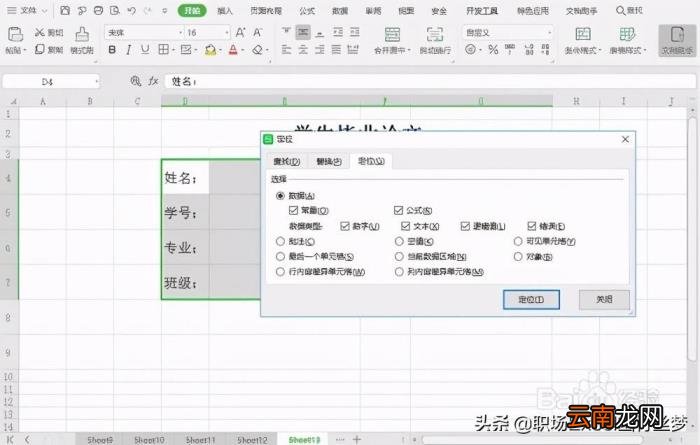Screen dimensions: 700x445
Task: Uncheck the 公式(R) checkbox
Action: [x=398, y=210]
